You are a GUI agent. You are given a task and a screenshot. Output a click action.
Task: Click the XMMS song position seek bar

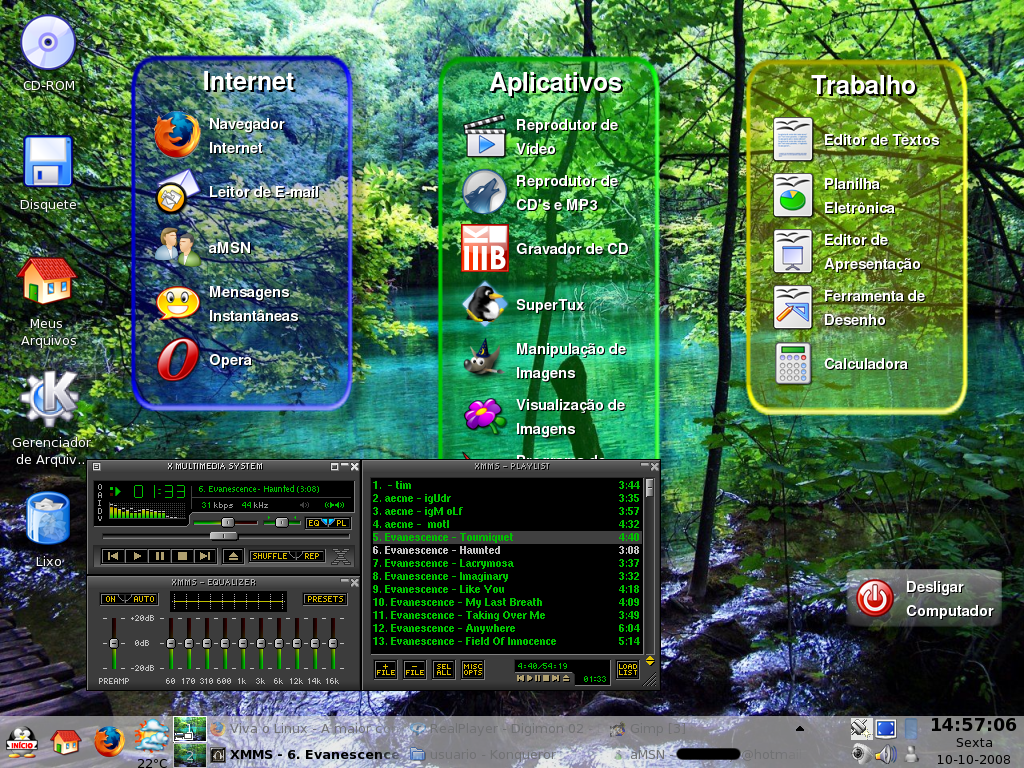click(225, 536)
